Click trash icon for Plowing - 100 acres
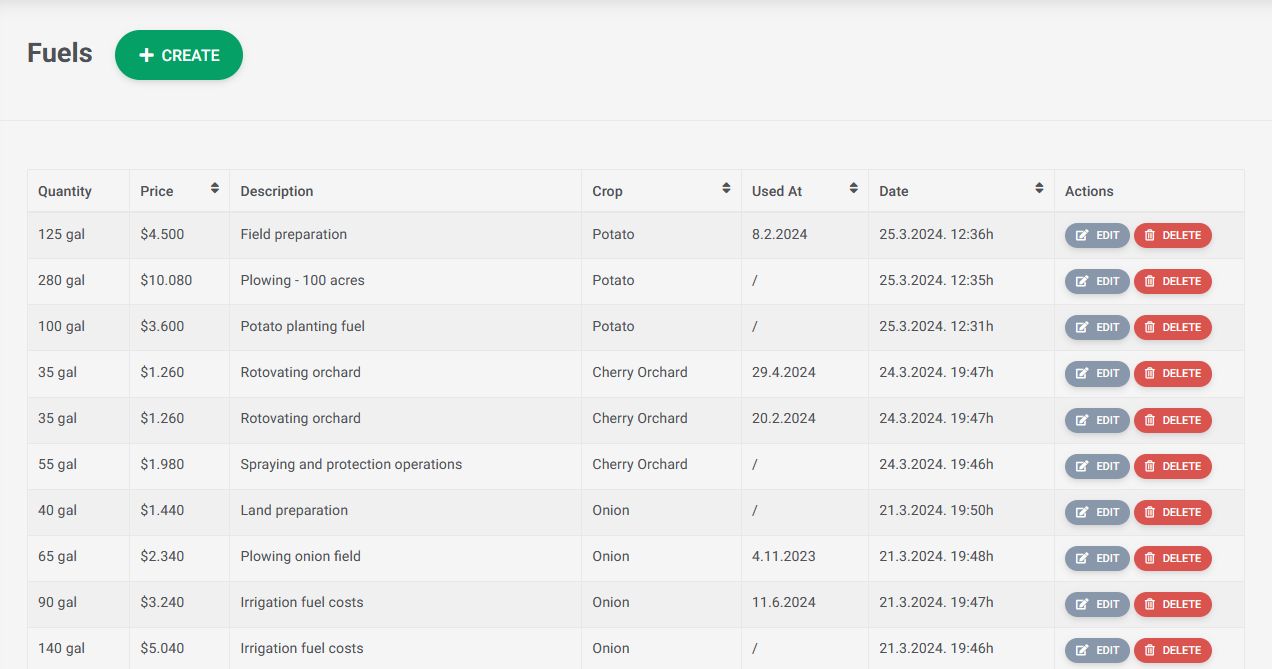 [1150, 281]
